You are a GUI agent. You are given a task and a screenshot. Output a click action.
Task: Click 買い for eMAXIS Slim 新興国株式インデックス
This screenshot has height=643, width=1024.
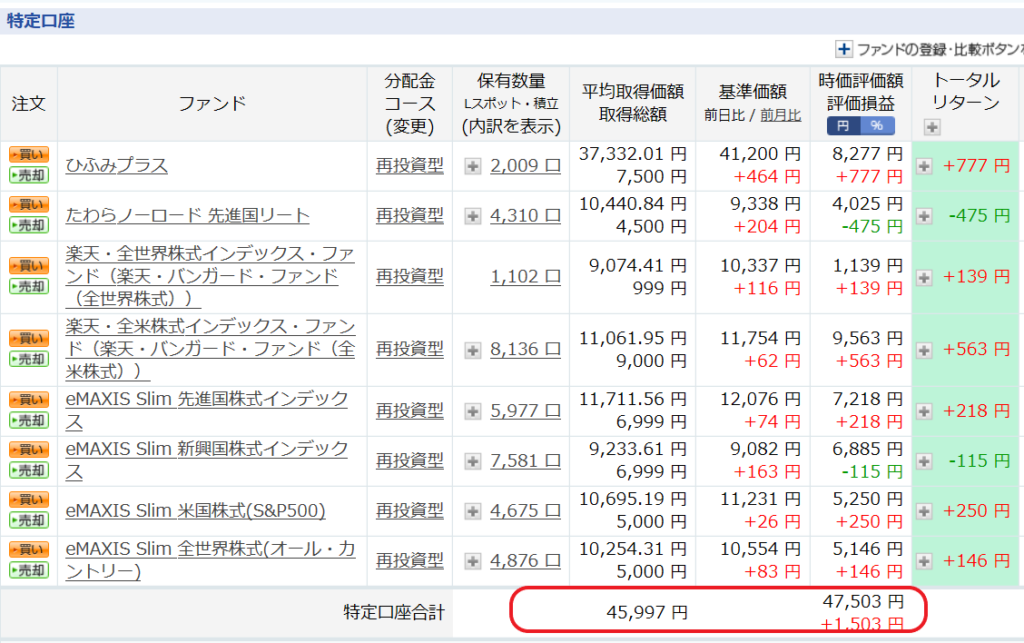click(x=29, y=450)
